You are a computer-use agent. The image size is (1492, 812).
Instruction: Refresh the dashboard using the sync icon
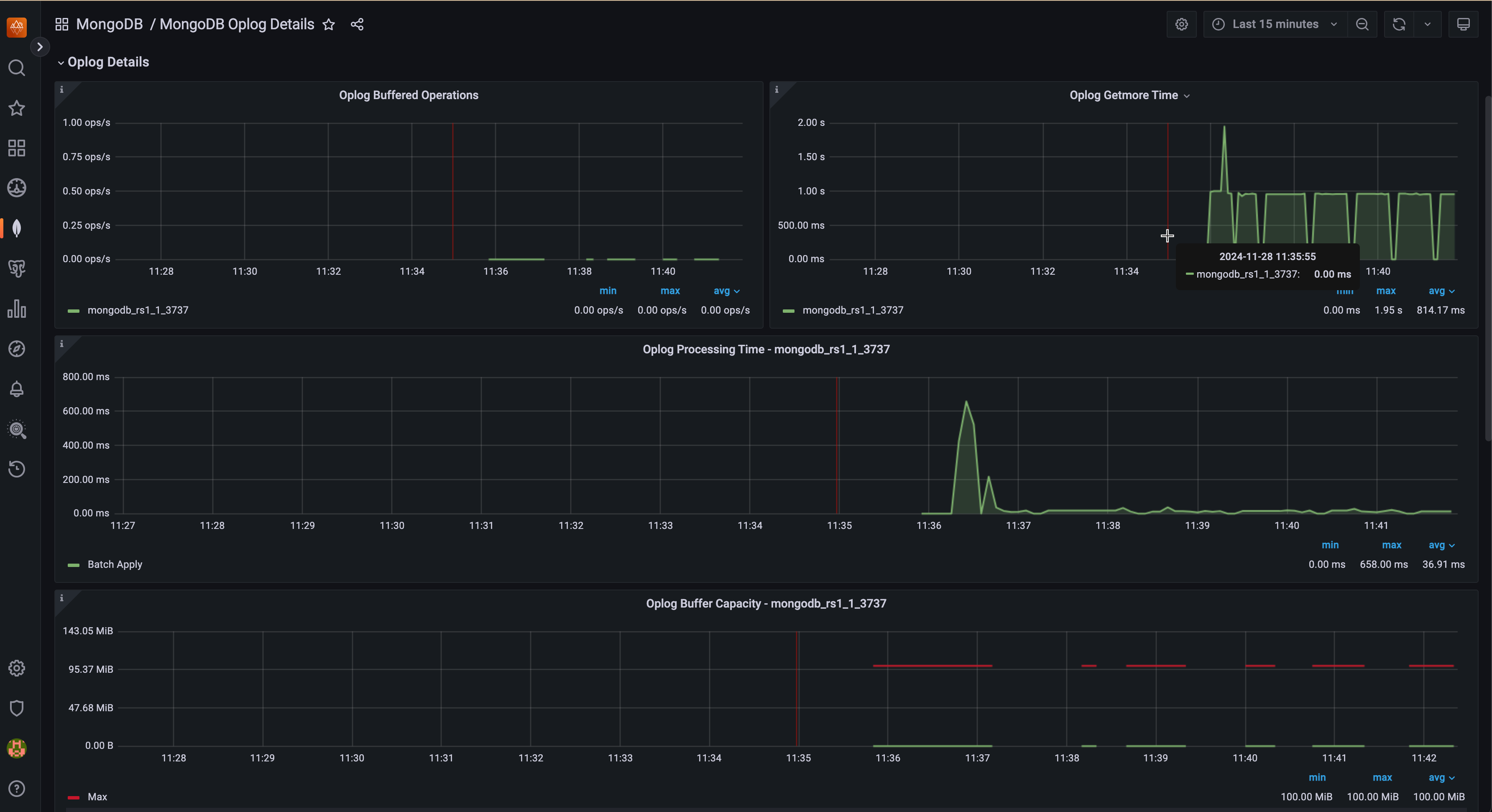click(1398, 24)
